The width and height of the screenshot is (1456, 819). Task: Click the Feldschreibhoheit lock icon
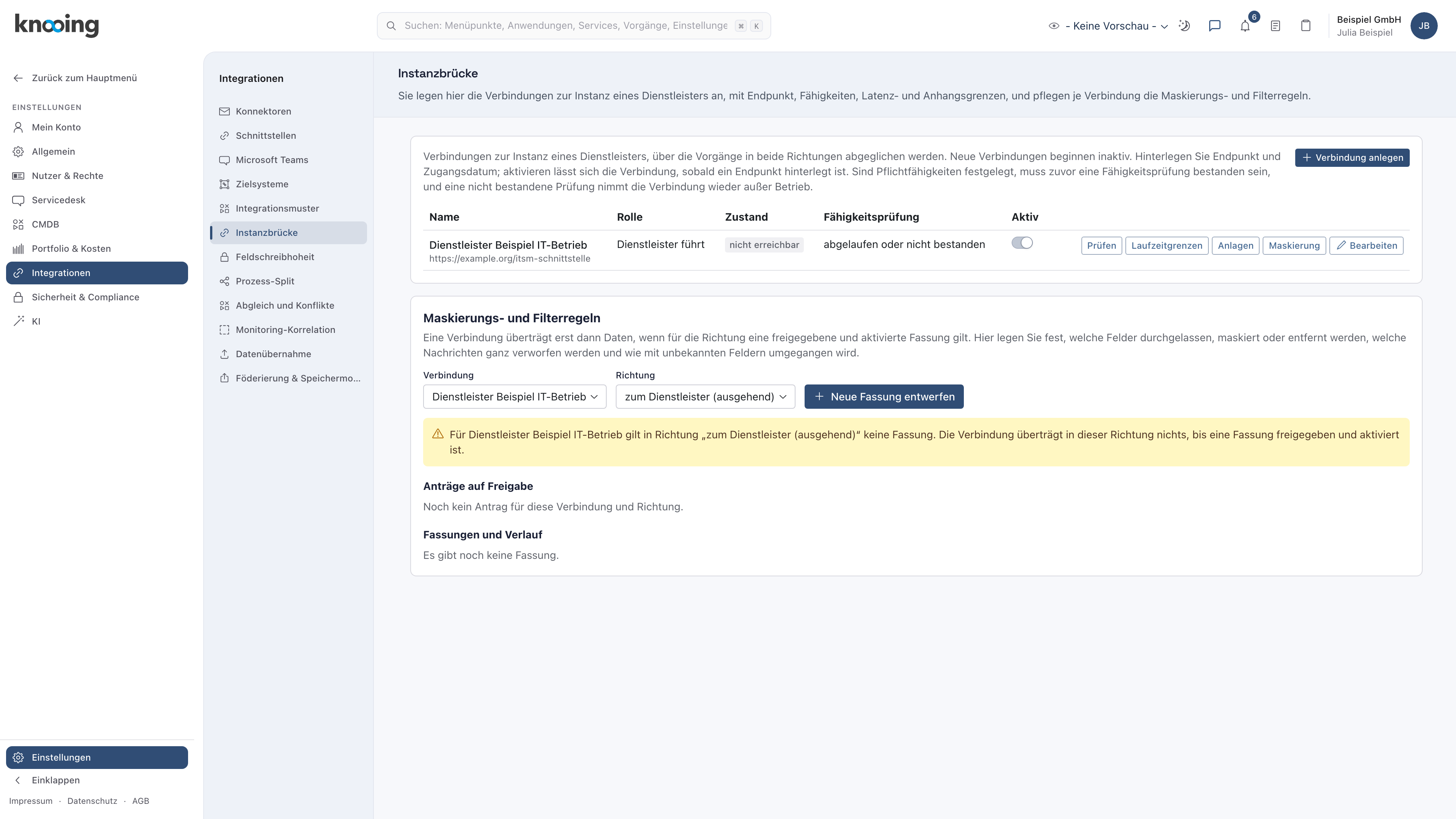pos(224,257)
